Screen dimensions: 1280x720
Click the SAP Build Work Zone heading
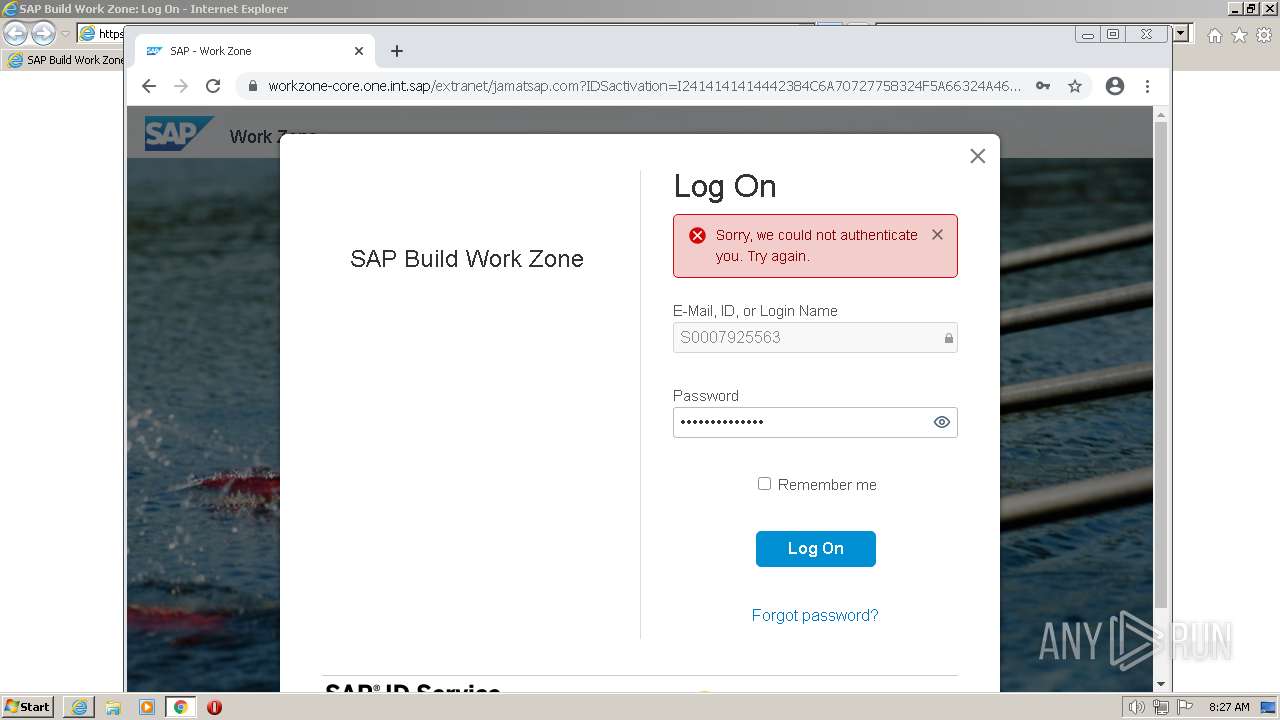(x=467, y=259)
